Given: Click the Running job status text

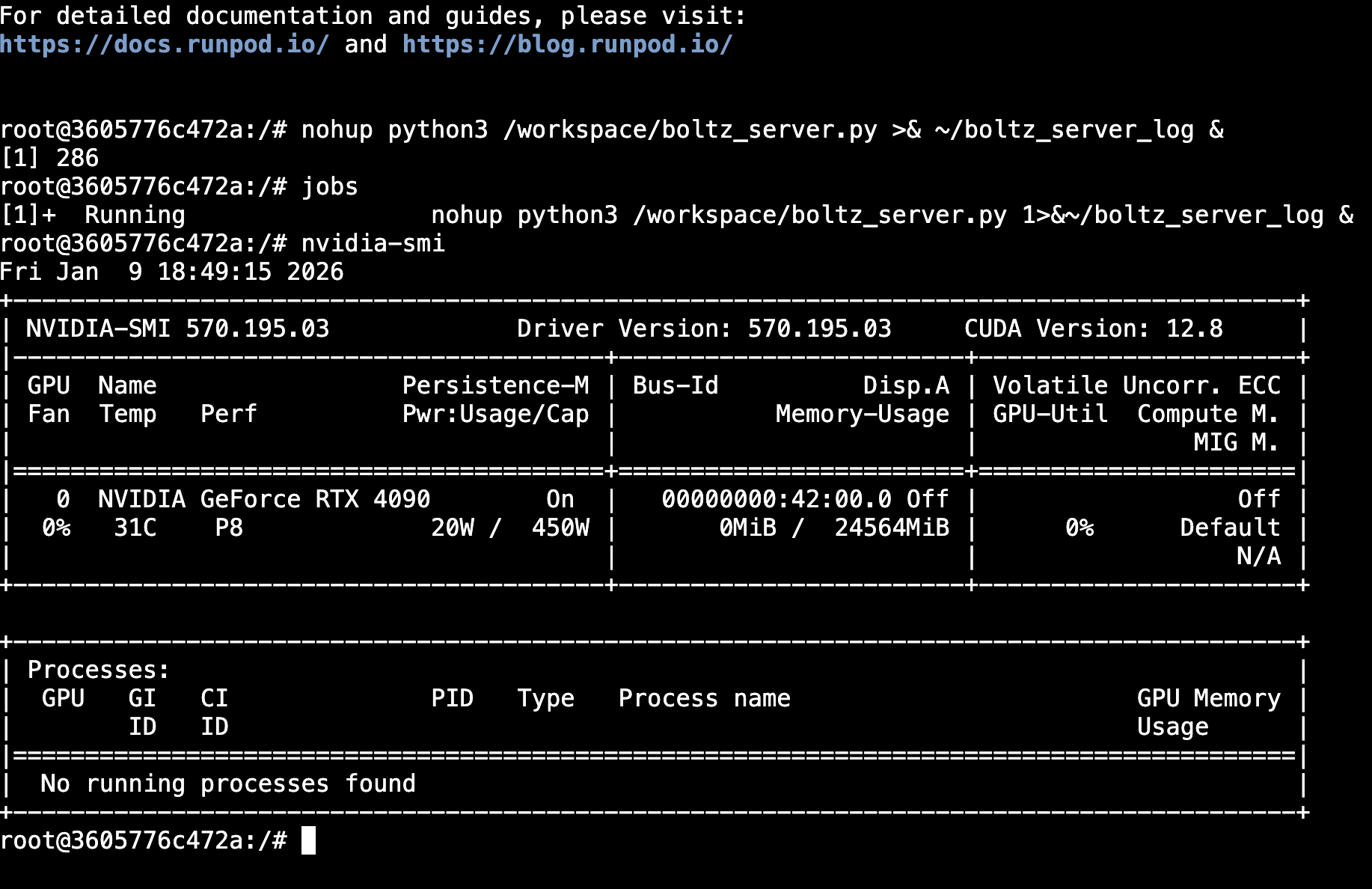Looking at the screenshot, I should click(x=135, y=216).
